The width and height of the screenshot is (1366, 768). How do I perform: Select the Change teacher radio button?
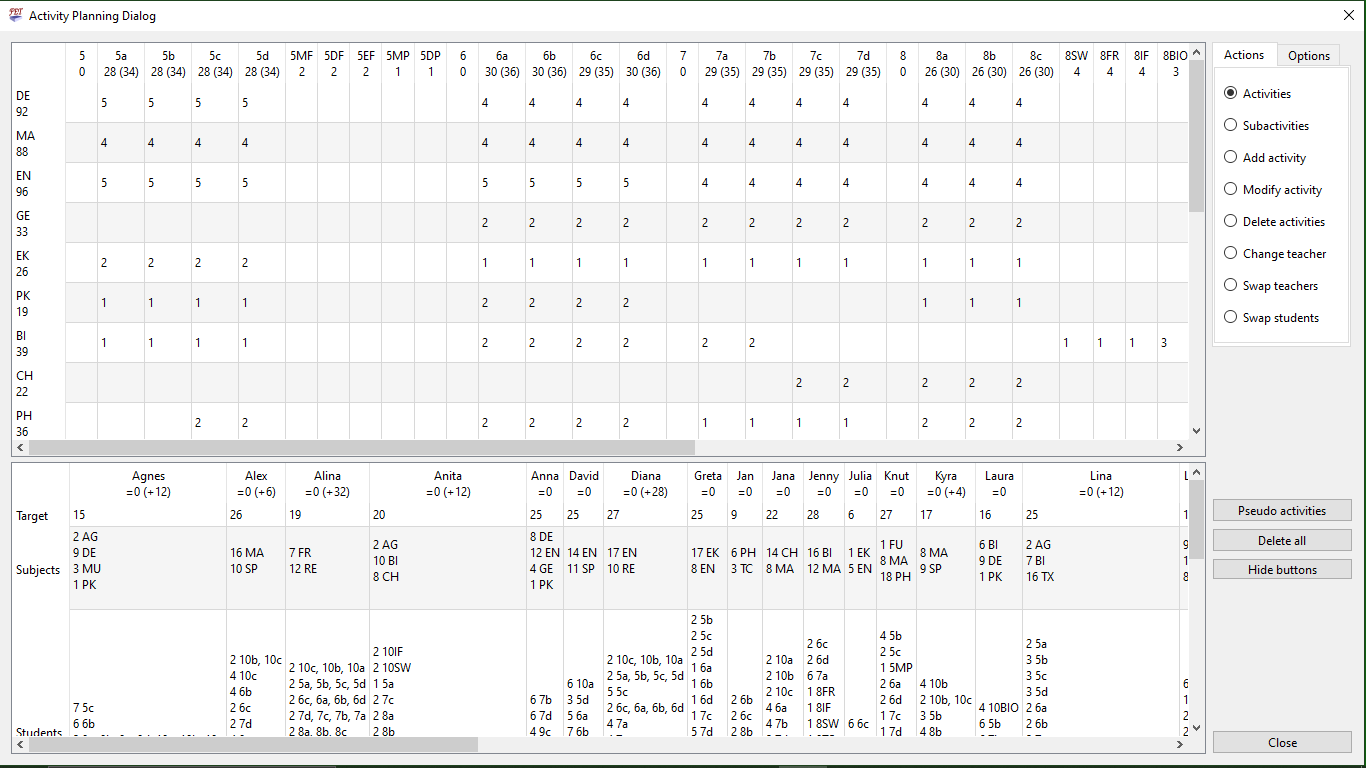point(1275,254)
